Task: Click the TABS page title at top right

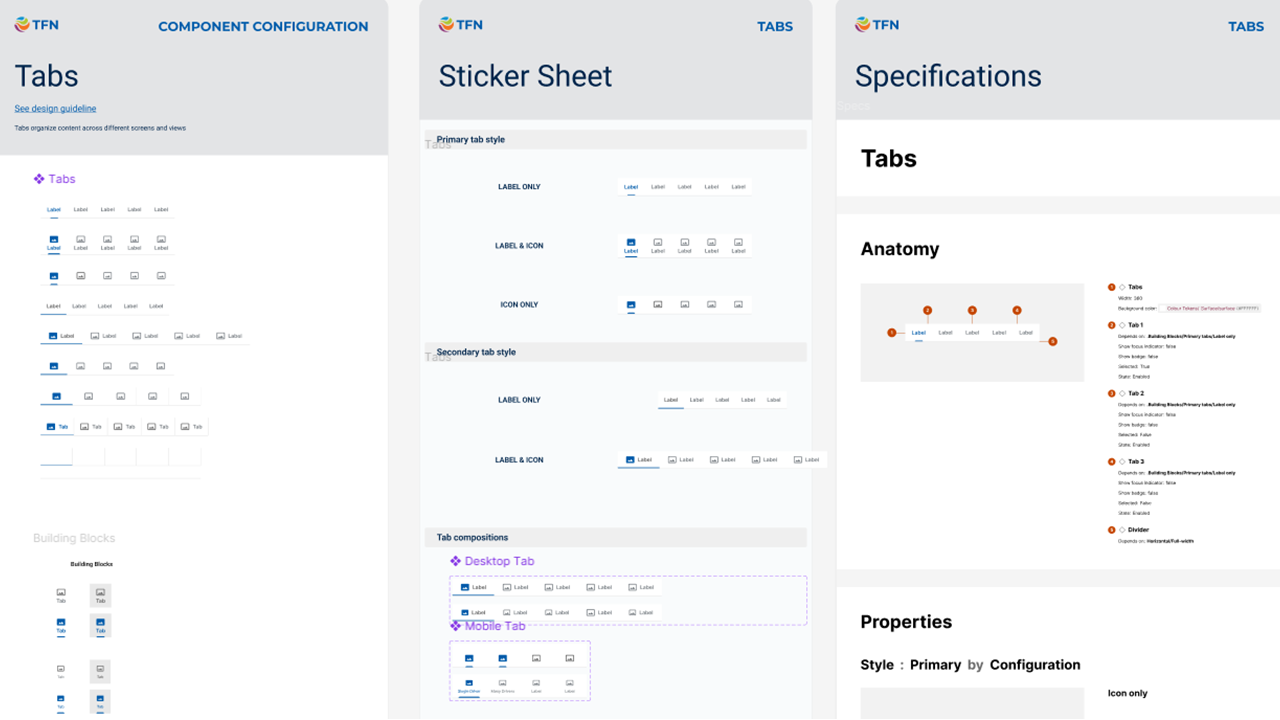Action: pos(1246,27)
